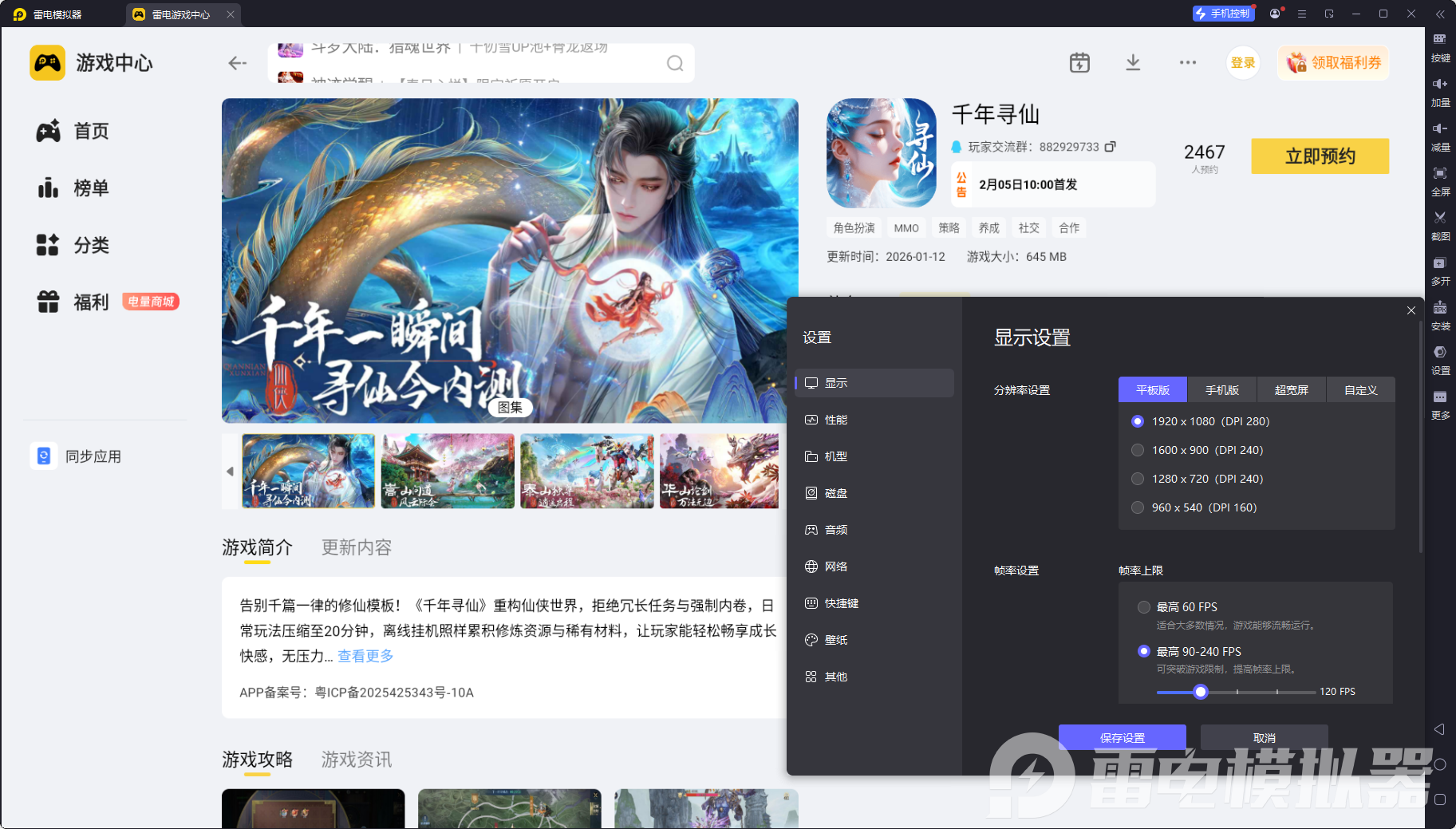Switch to the 雷电模拟器 tab
The width and height of the screenshot is (1456, 829).
[49, 14]
